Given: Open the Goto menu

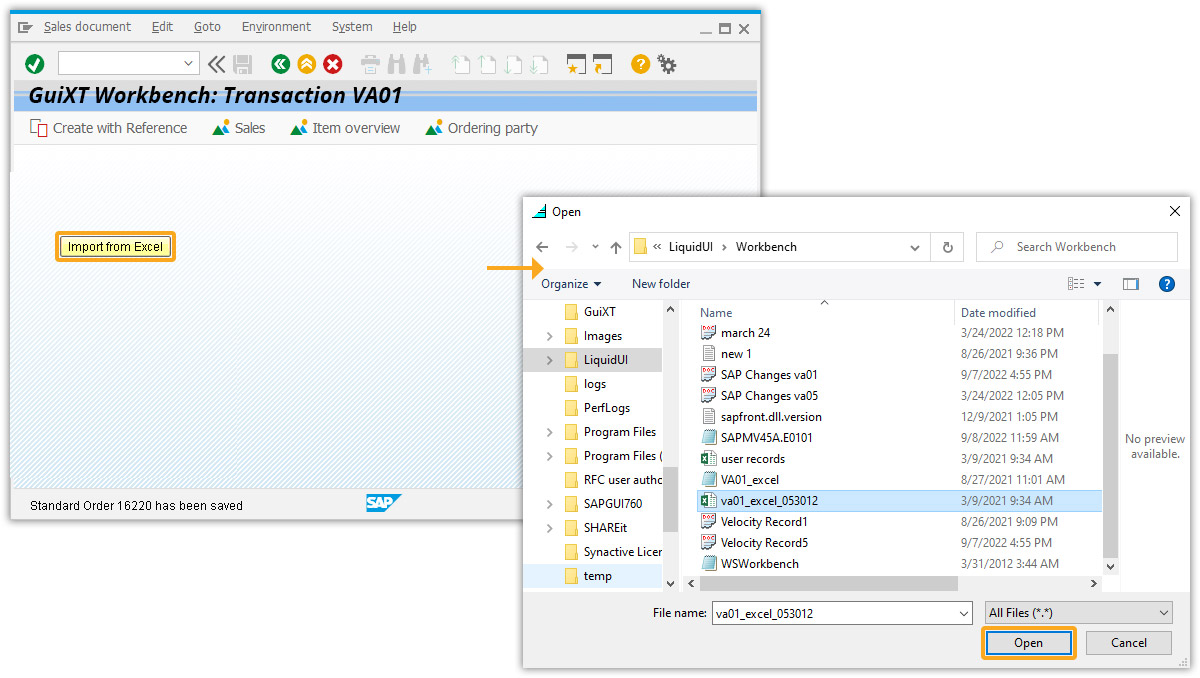Looking at the screenshot, I should pyautogui.click(x=207, y=27).
